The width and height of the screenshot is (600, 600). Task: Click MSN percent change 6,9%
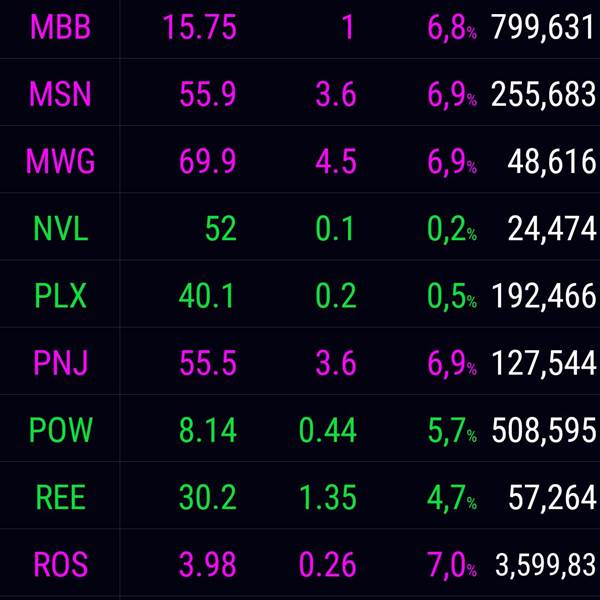(x=452, y=95)
